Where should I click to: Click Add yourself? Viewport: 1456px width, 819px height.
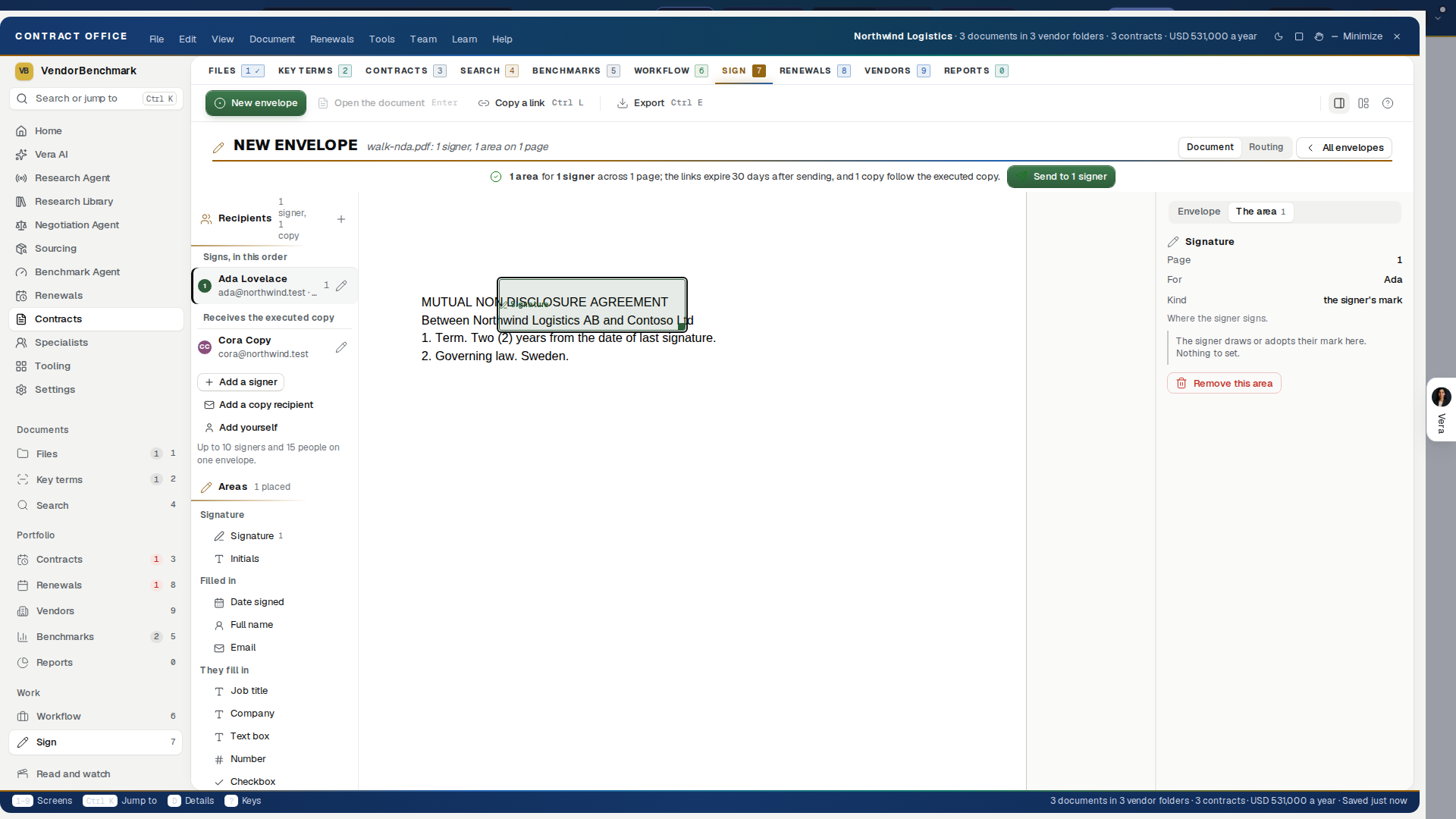(x=241, y=428)
